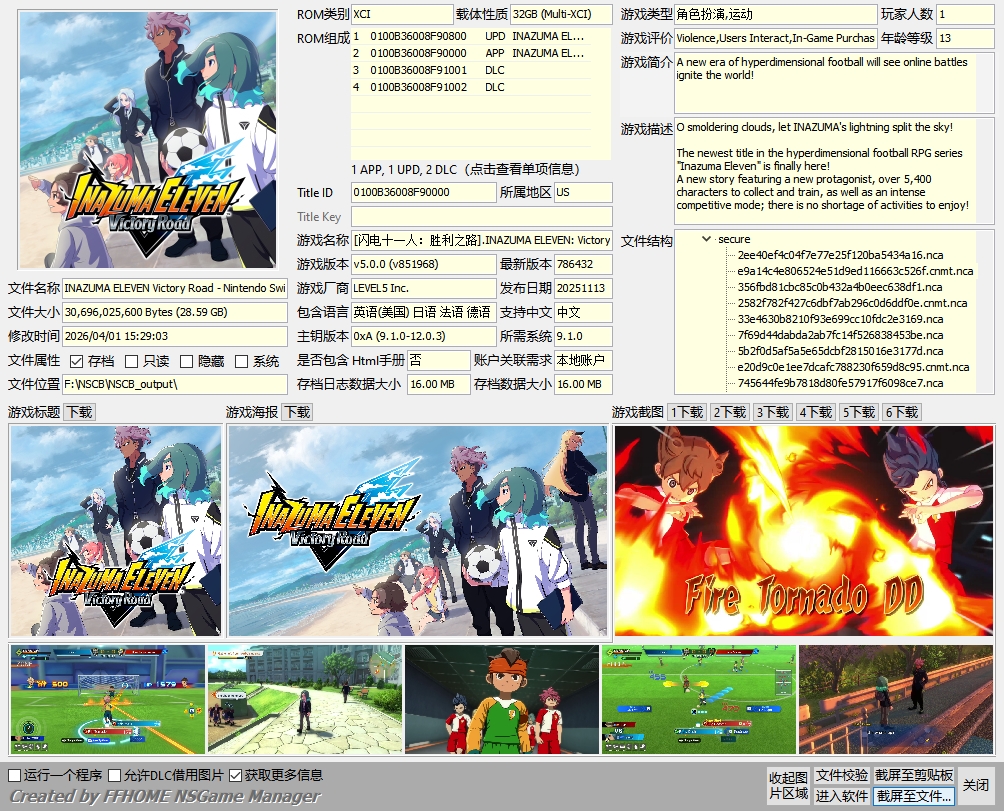
Task: Enable the 只读 read-only checkbox
Action: pos(133,361)
